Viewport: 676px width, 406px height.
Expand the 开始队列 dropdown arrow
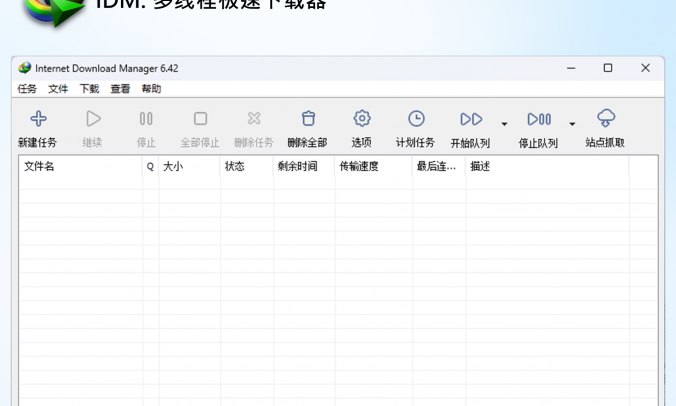(504, 124)
